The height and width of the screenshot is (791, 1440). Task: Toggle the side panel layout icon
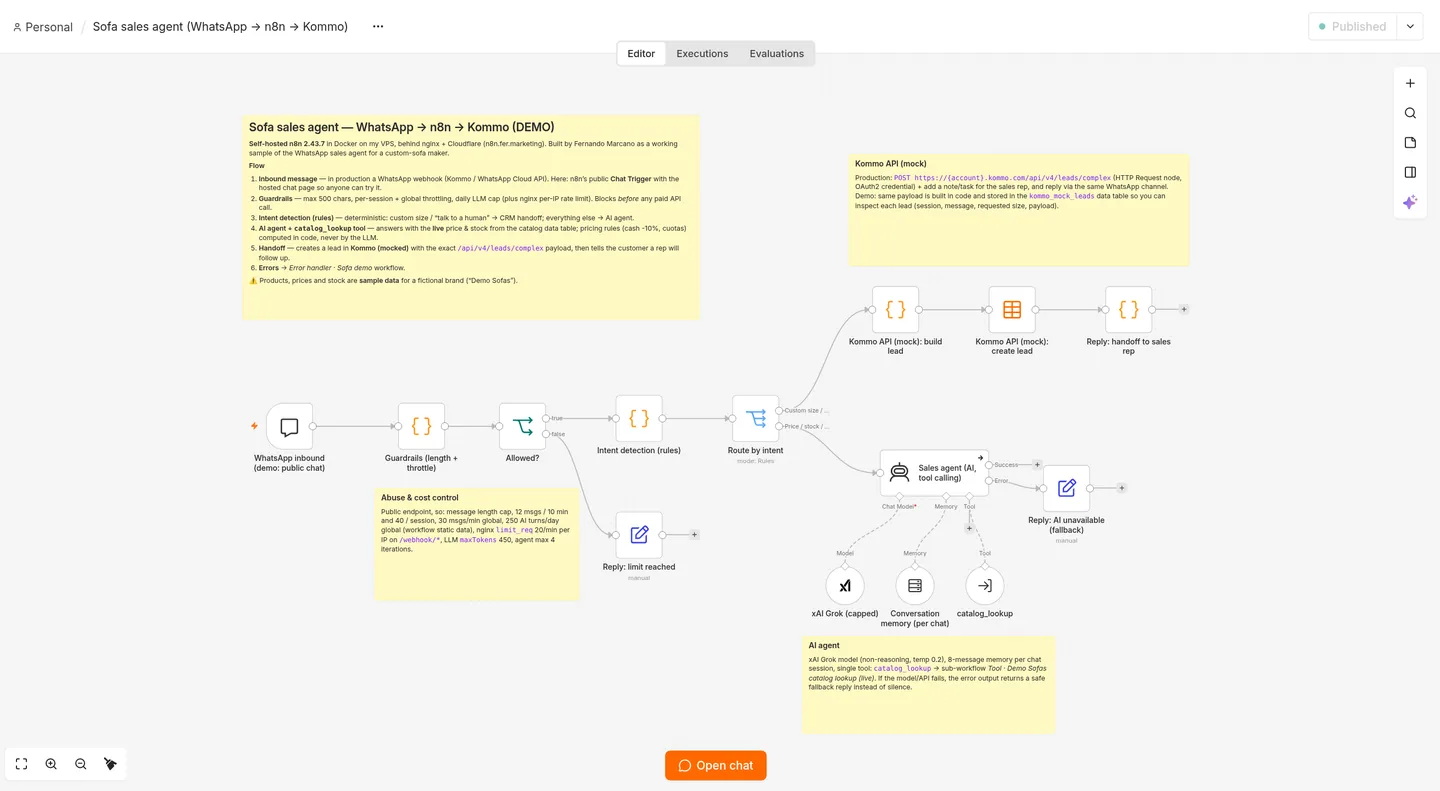[x=1410, y=172]
